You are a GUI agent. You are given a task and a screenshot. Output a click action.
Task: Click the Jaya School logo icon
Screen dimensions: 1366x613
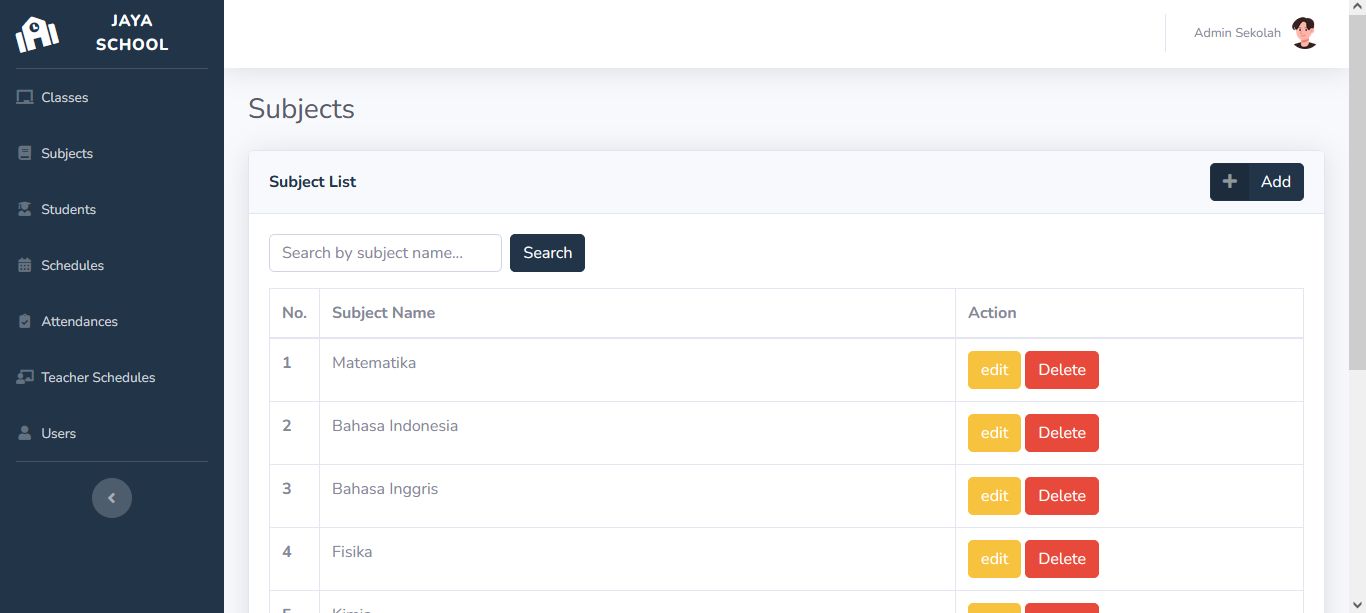(37, 34)
